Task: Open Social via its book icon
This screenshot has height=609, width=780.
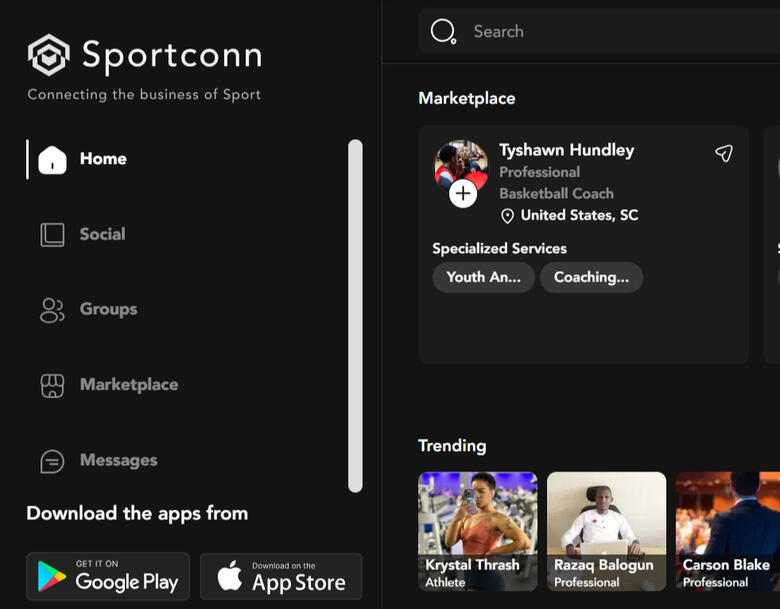Action: pyautogui.click(x=52, y=234)
